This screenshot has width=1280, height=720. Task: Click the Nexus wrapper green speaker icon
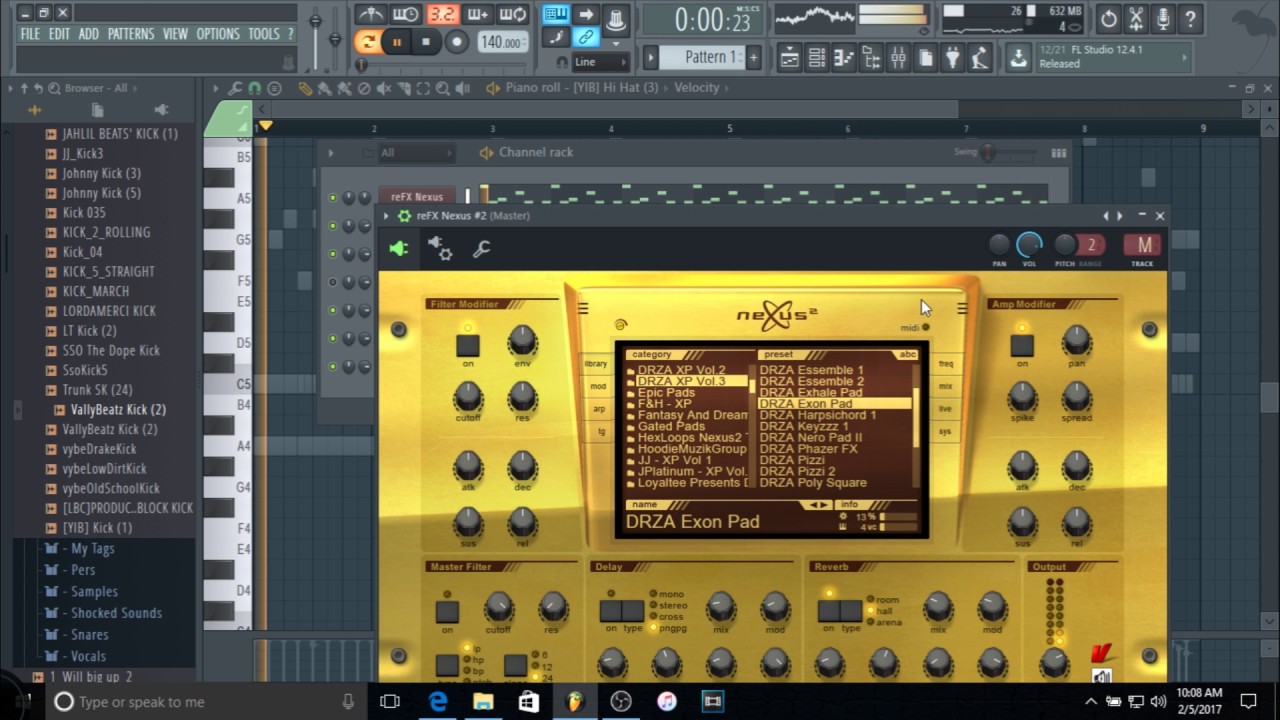[x=399, y=249]
